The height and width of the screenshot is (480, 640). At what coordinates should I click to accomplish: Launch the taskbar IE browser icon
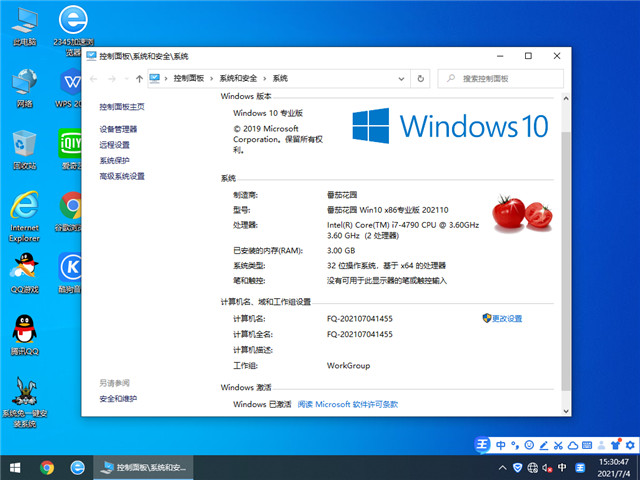(x=78, y=468)
